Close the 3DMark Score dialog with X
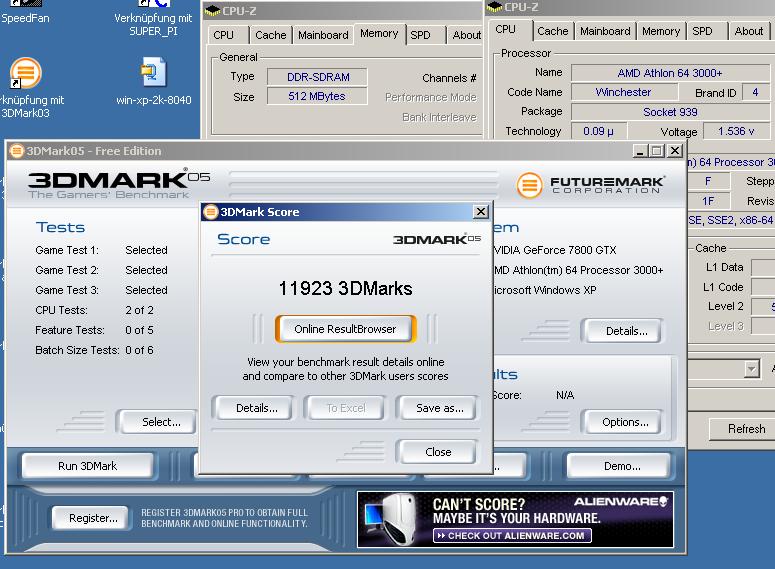Screen dimensions: 775x569 click(x=480, y=212)
